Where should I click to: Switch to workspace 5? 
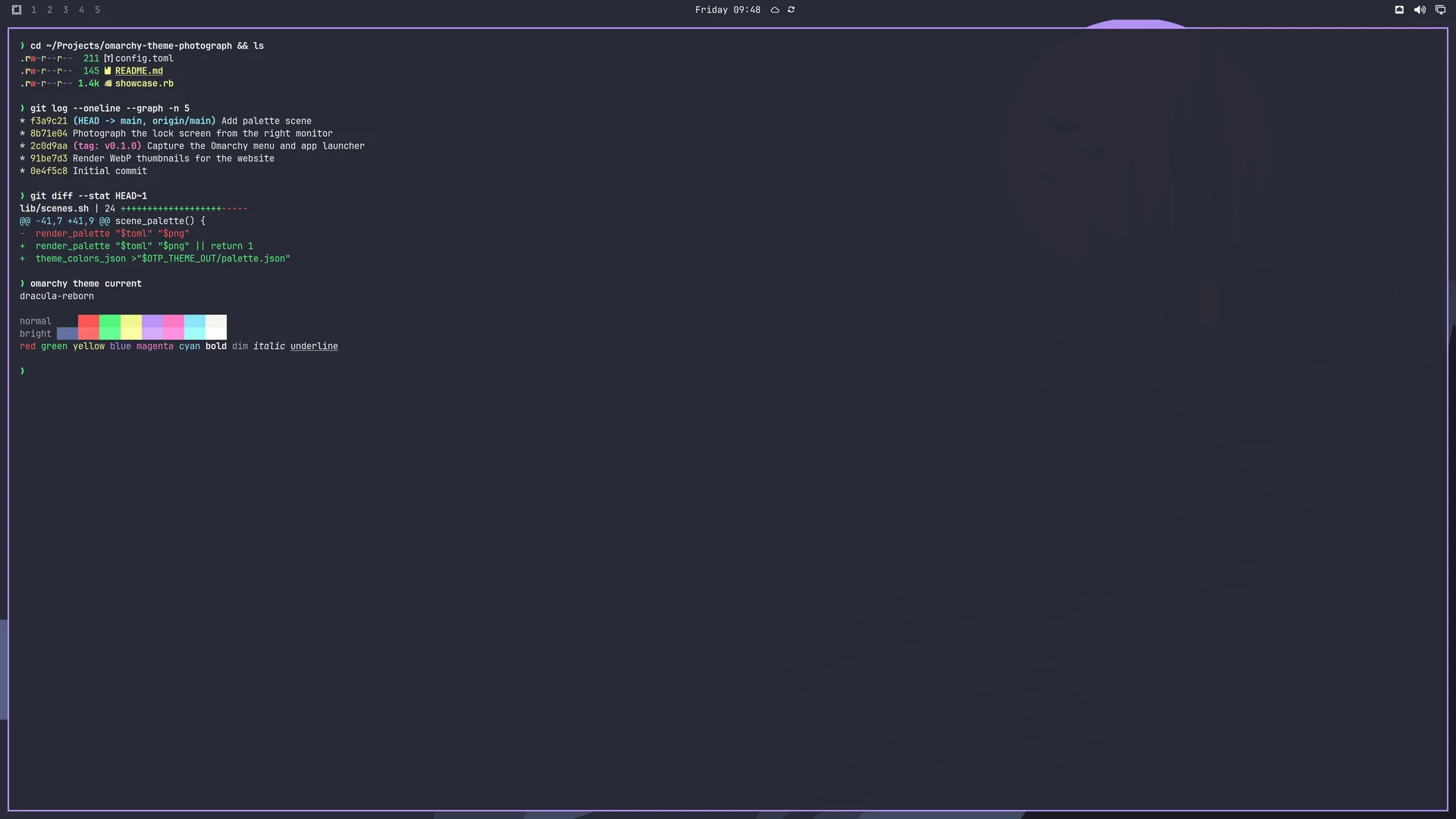tap(97, 10)
